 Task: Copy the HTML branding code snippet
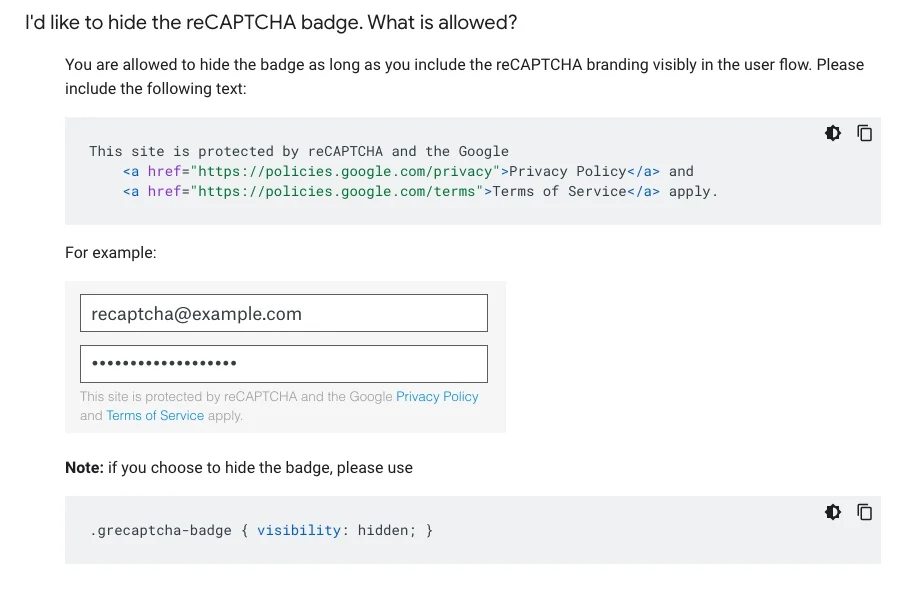(x=865, y=133)
